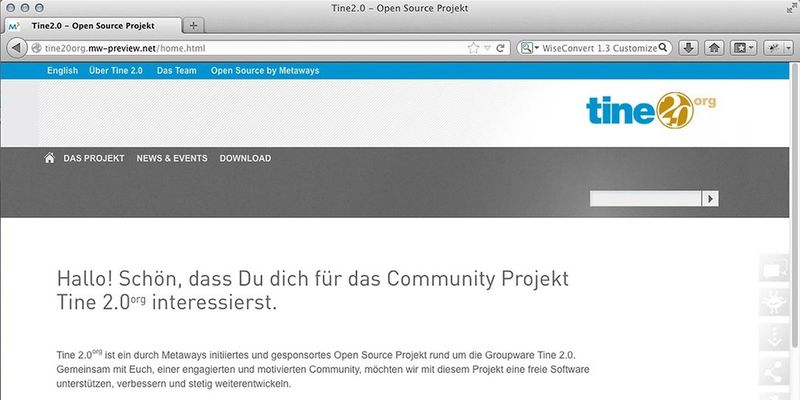Click the website home house icon
Screen dimensions: 800x400
click(x=49, y=158)
